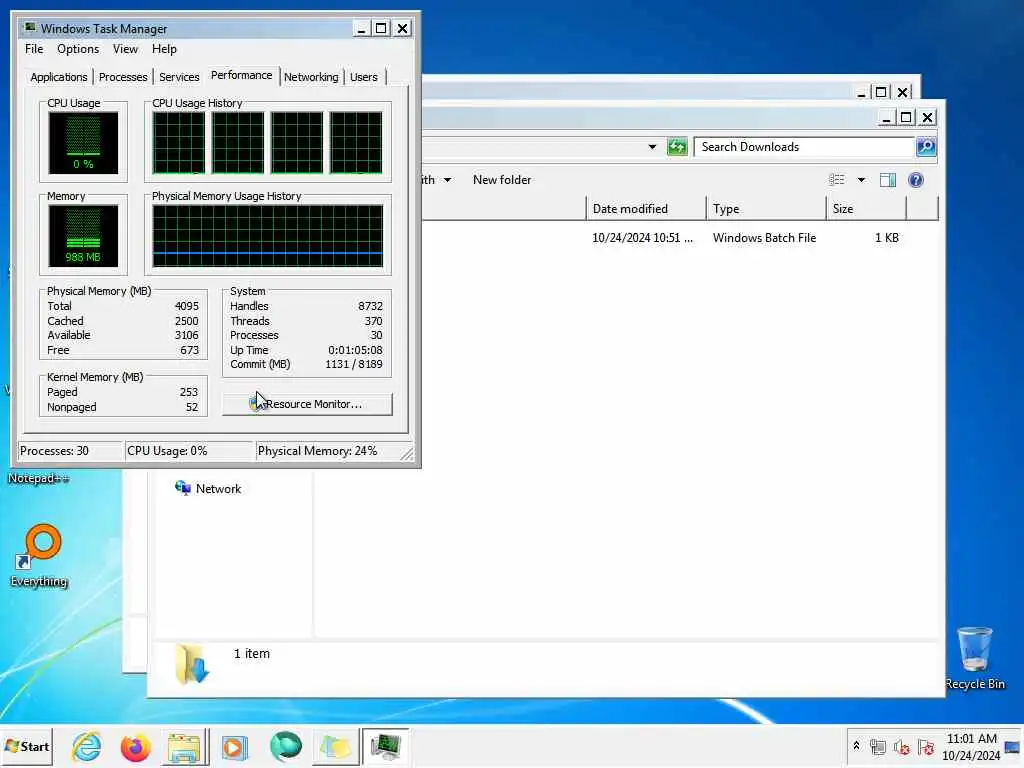Click the Downloads folder icon in details pane
This screenshot has height=768, width=1024.
coord(192,664)
